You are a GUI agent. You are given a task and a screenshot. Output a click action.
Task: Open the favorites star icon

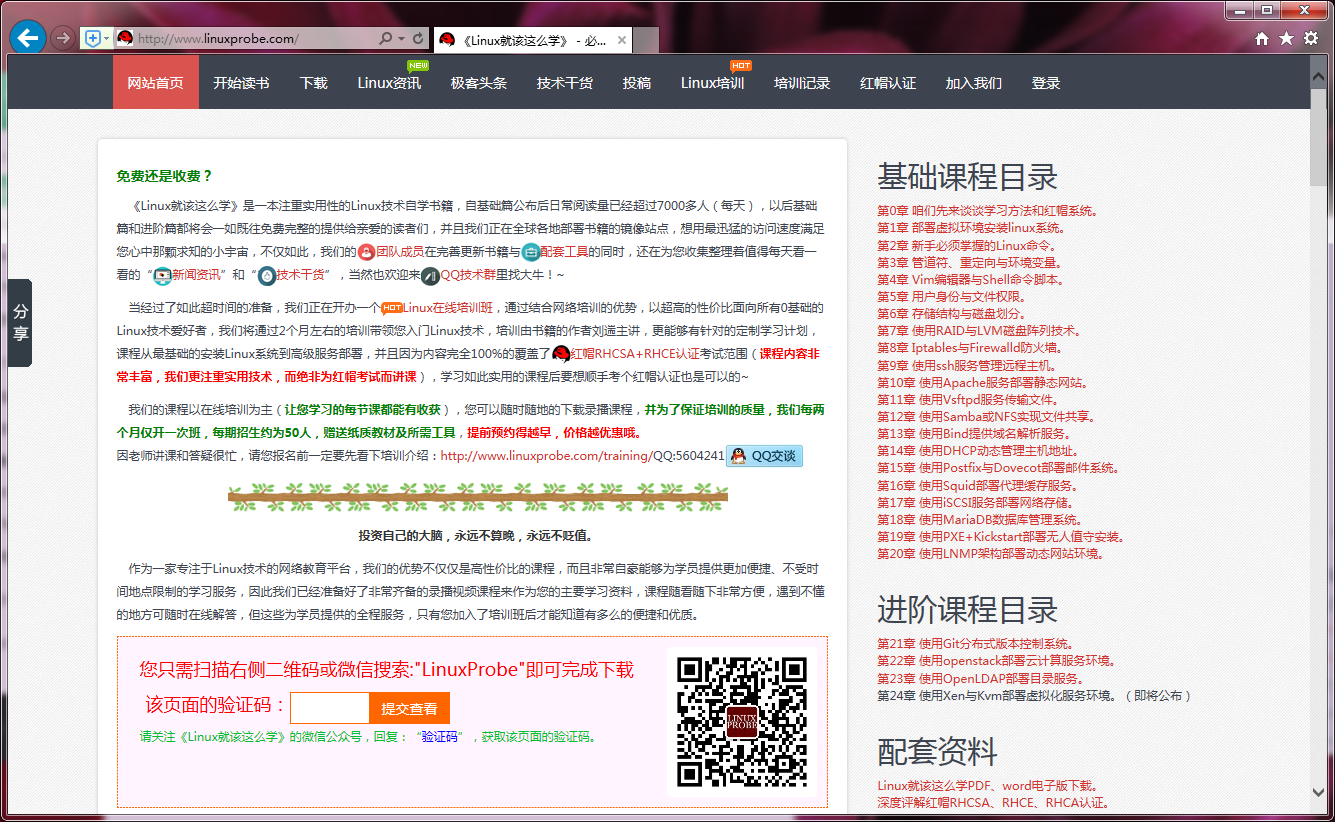1286,39
